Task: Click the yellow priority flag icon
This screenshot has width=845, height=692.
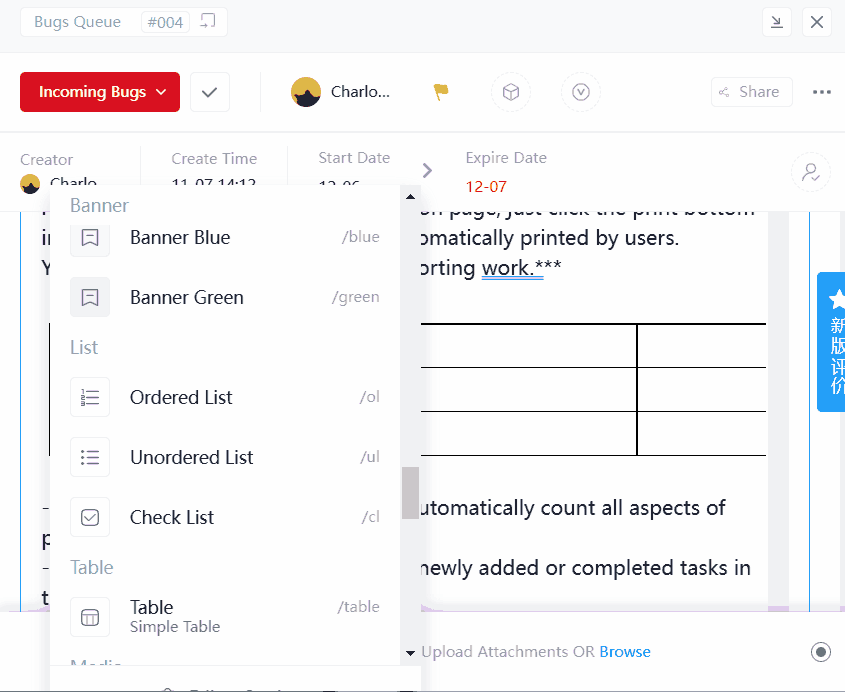Action: (441, 92)
